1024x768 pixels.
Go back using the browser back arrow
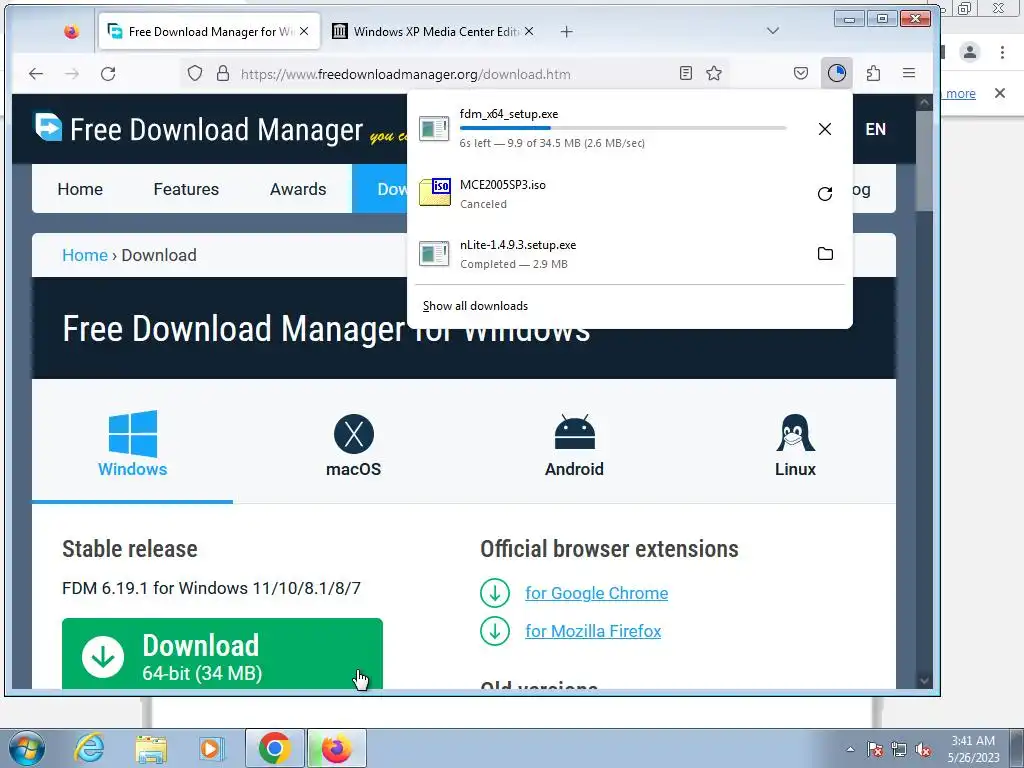pyautogui.click(x=36, y=73)
